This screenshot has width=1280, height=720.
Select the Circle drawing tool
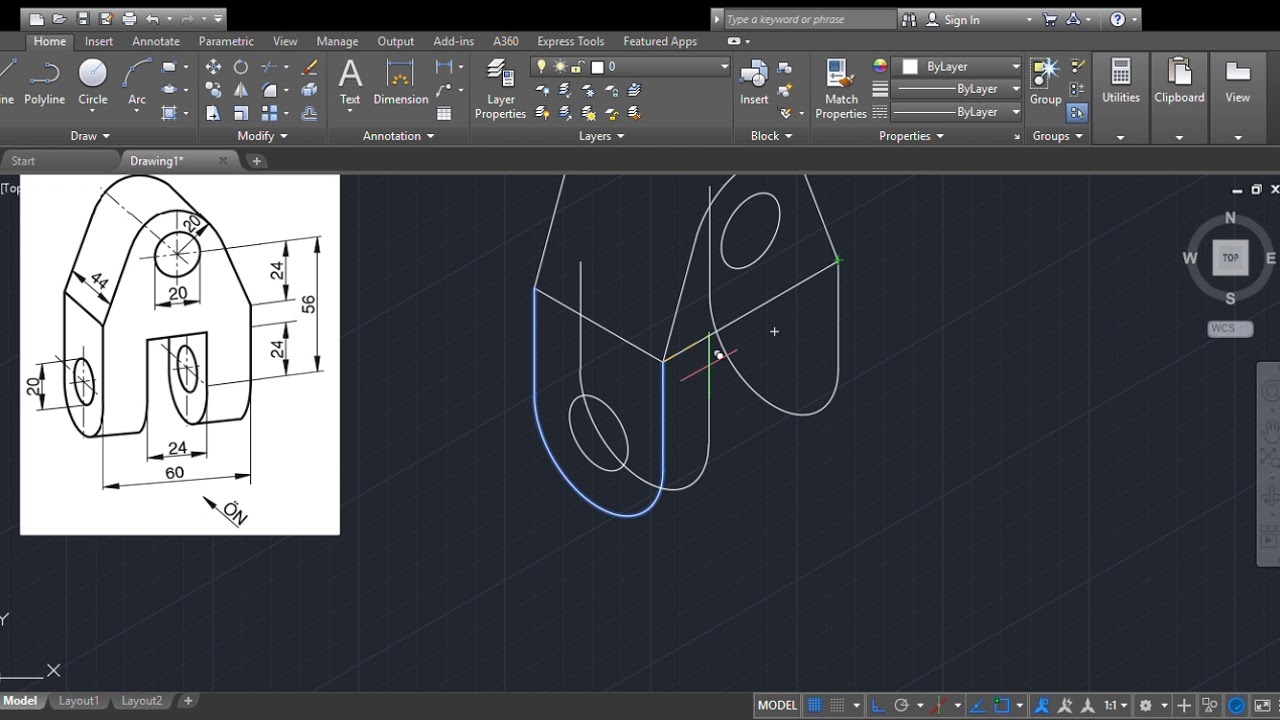[x=93, y=81]
